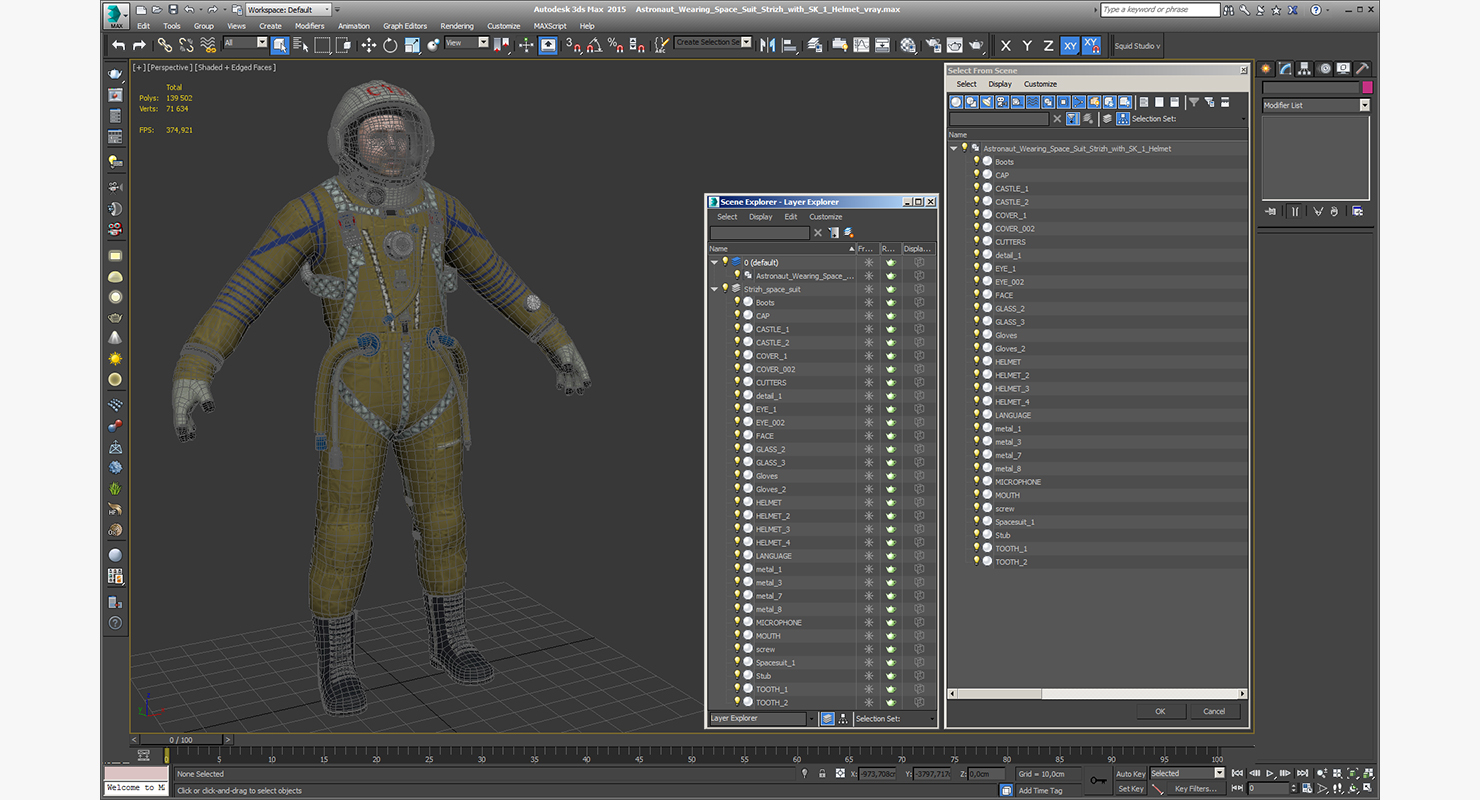Constrain transforms to the Z axis
This screenshot has width=1480, height=800.
(x=1048, y=45)
